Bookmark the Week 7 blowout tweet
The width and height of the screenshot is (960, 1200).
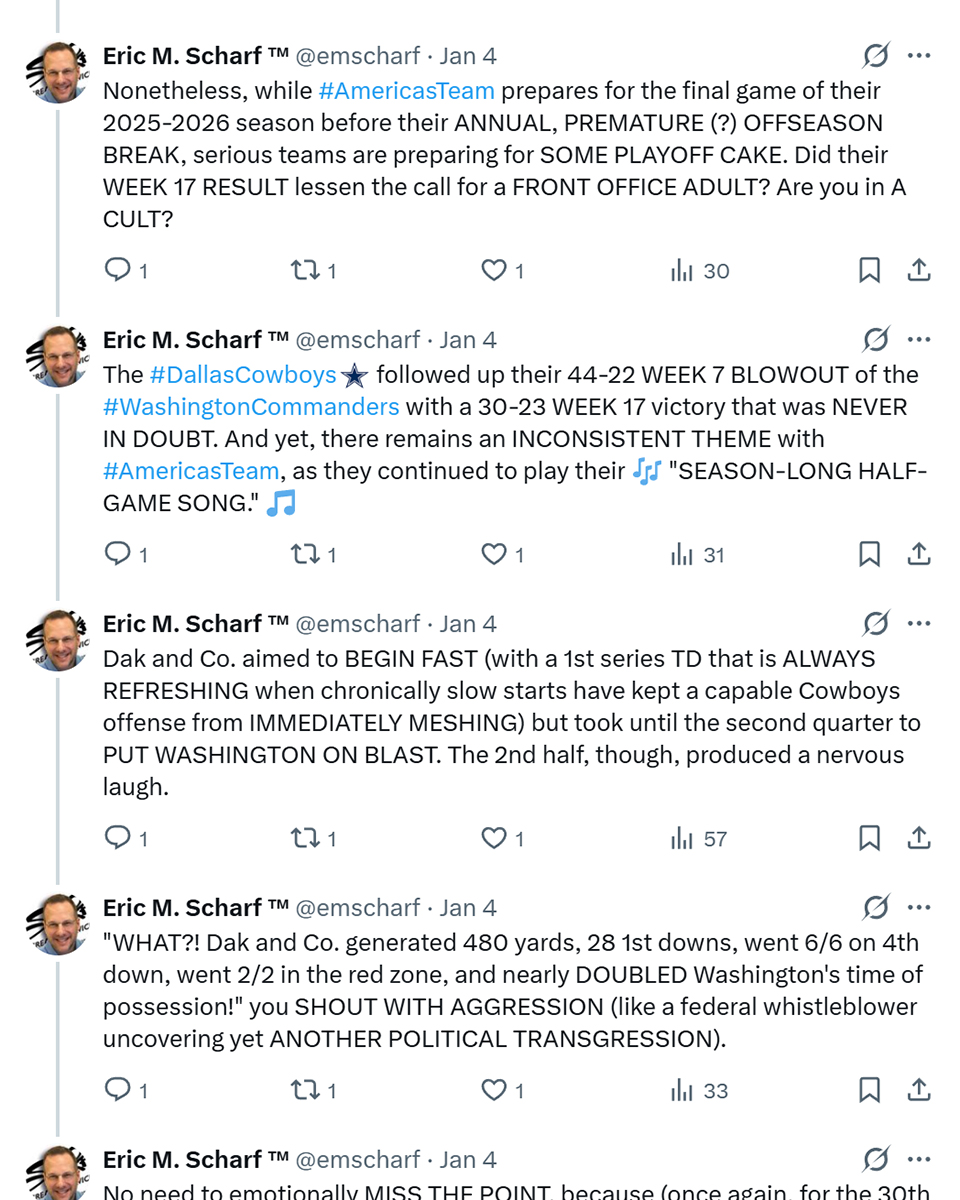tap(869, 554)
